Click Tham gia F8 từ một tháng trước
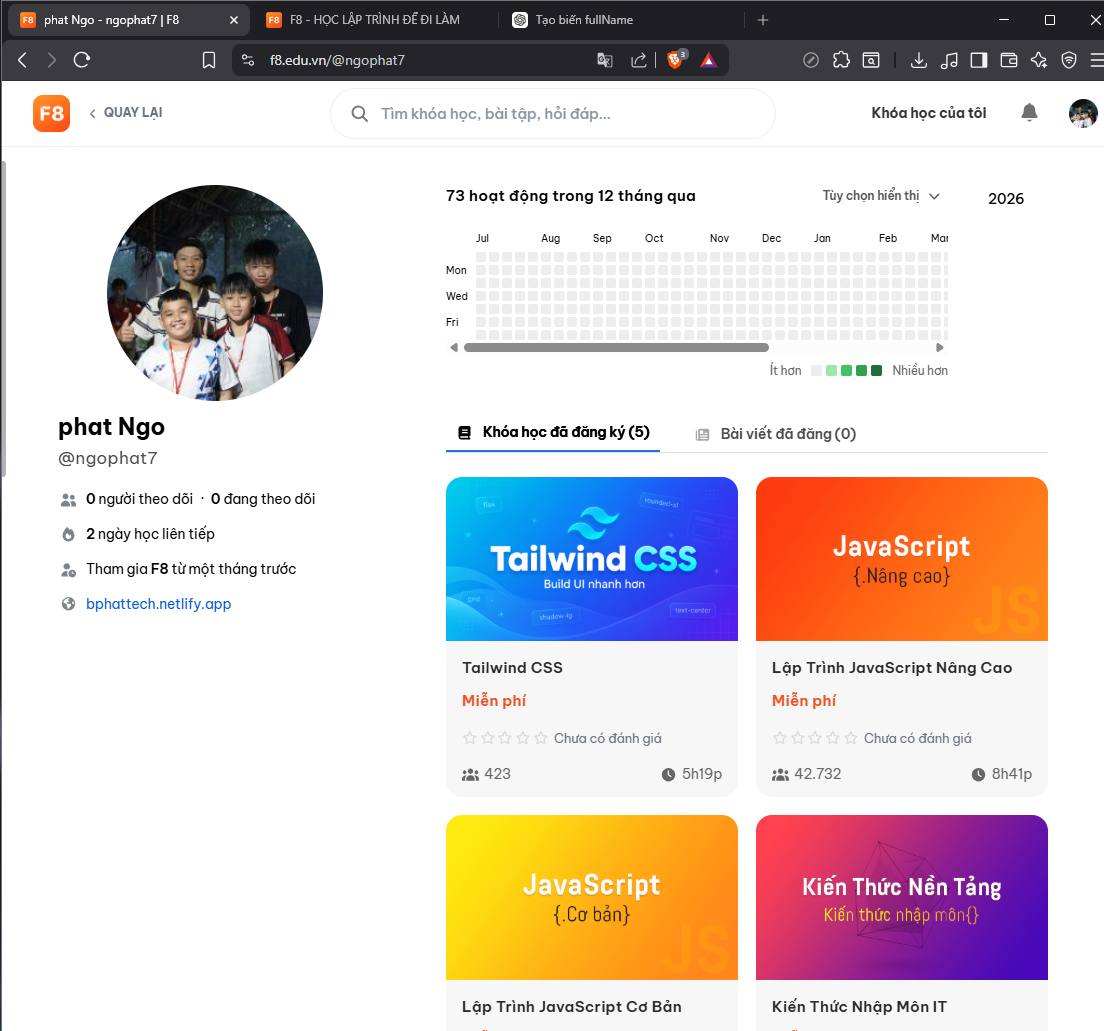This screenshot has height=1031, width=1104. click(x=191, y=569)
